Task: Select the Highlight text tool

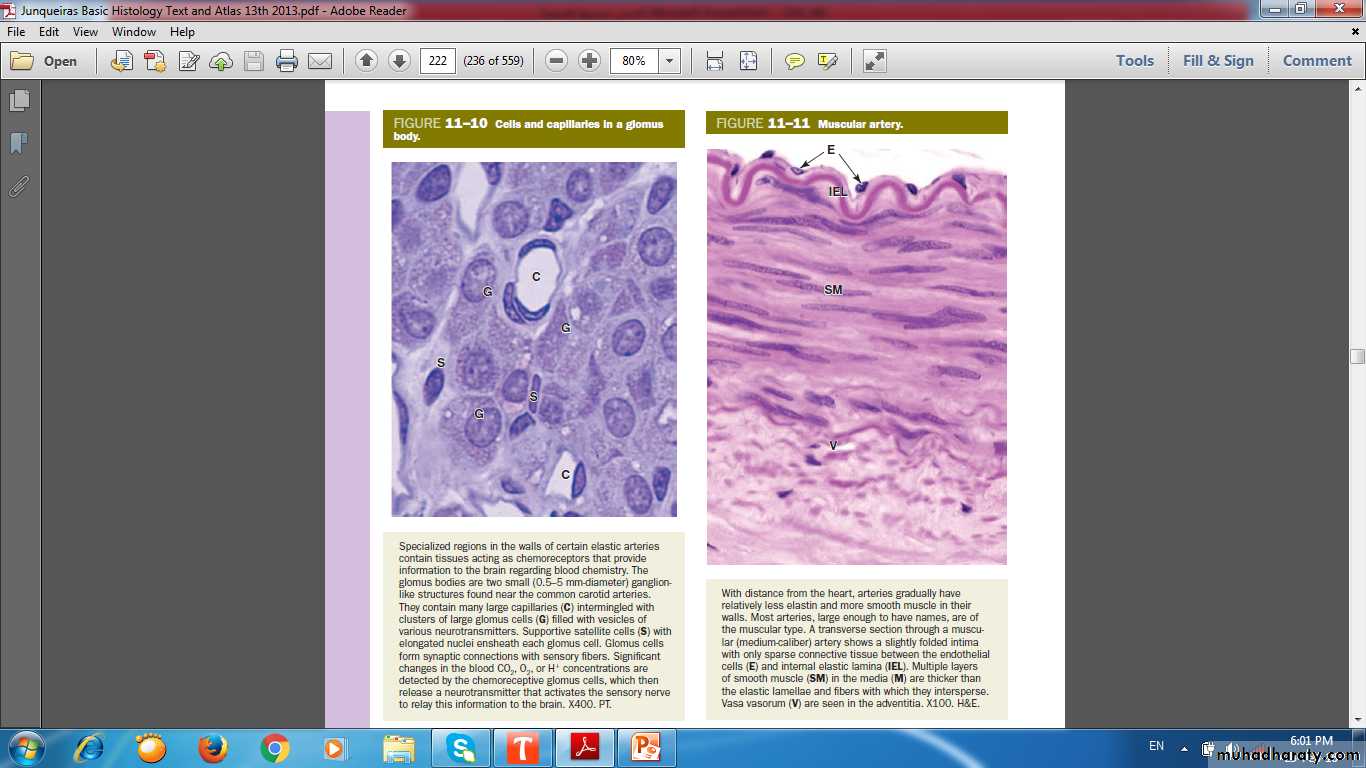Action: click(827, 61)
